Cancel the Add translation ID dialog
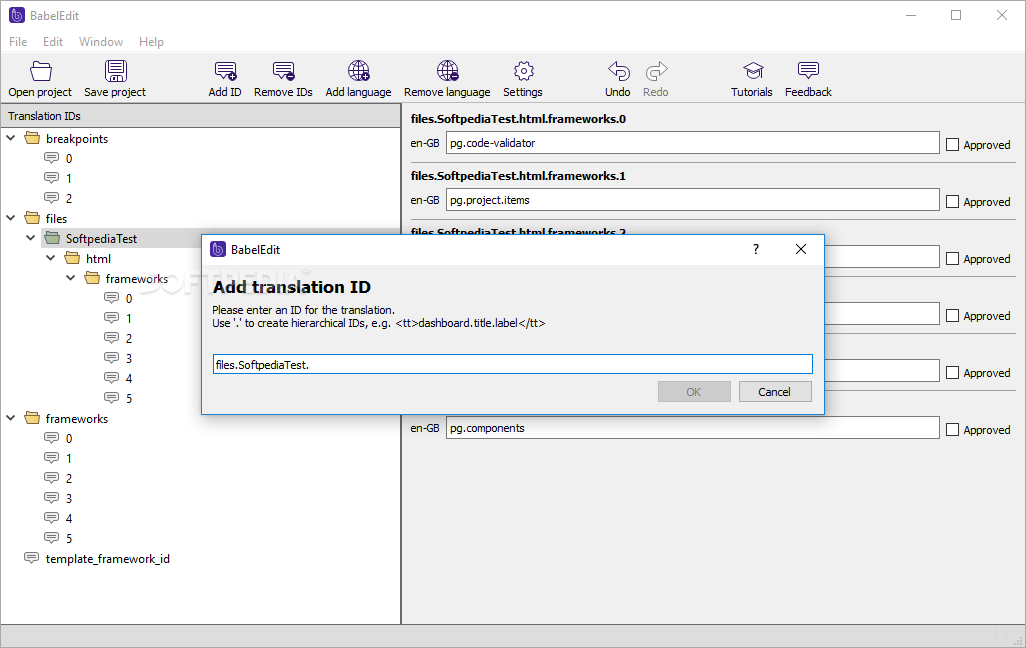 (x=775, y=392)
